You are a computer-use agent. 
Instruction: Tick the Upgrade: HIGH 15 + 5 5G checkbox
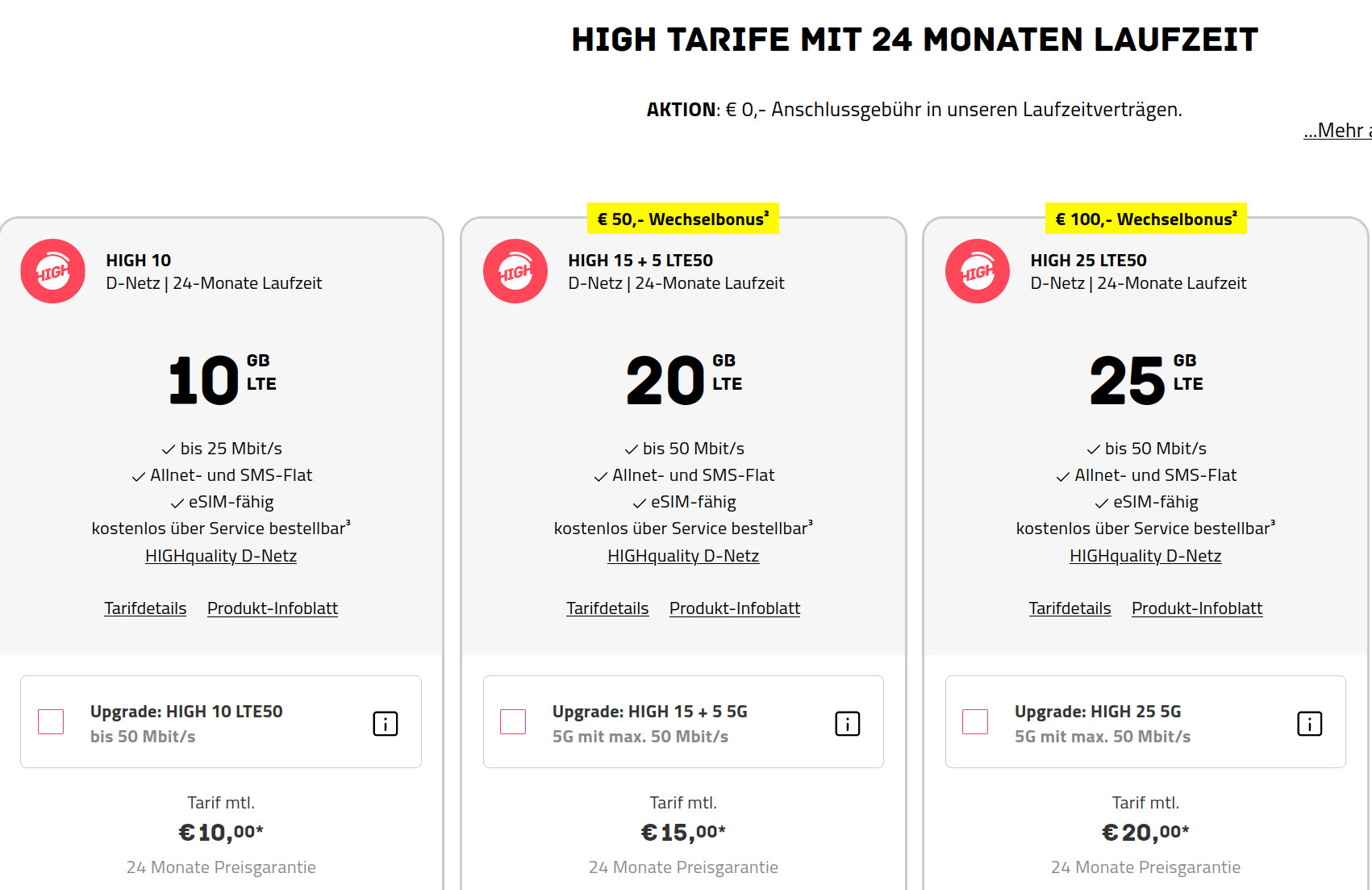[513, 721]
